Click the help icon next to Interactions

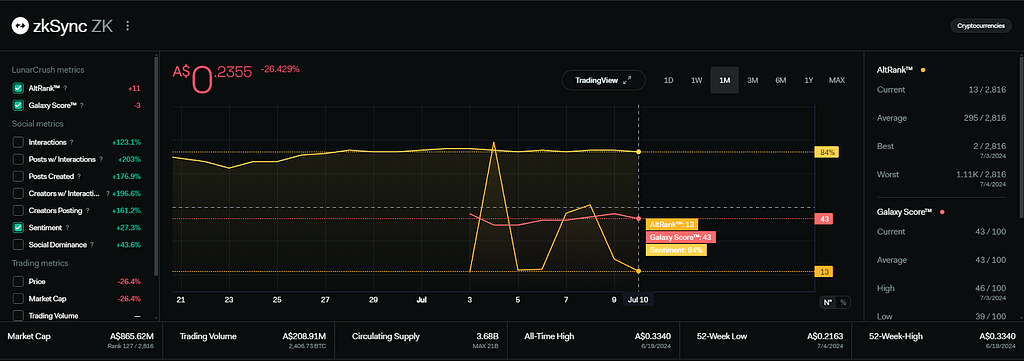coord(71,142)
